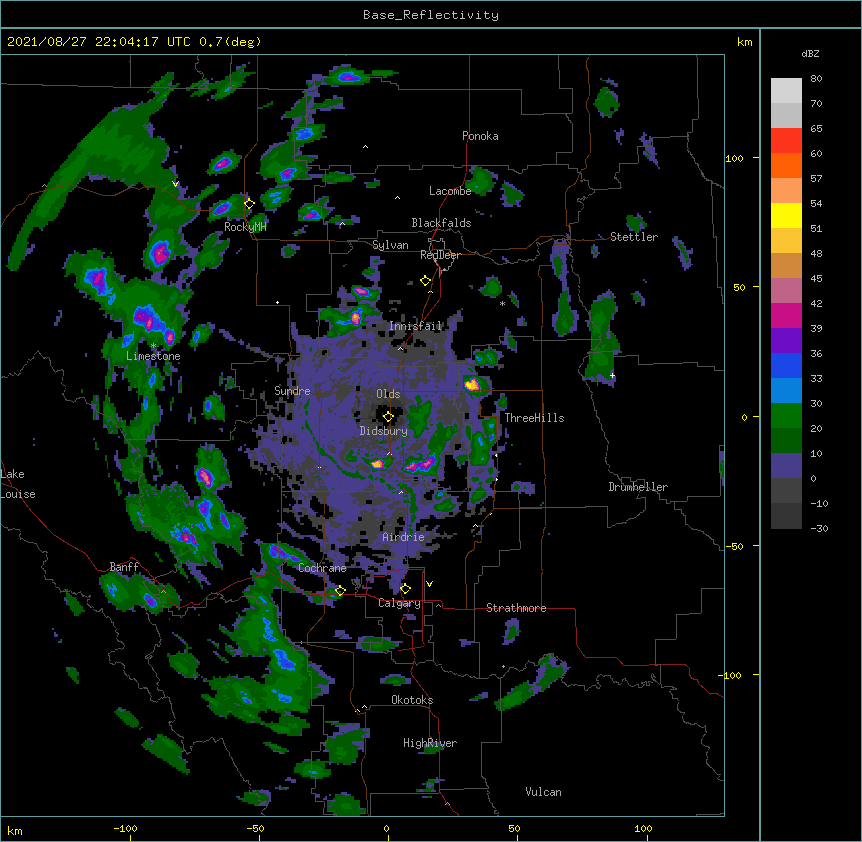Screen dimensions: 862x842
Task: Pick the bright green 20-30 dBZ legend swatch
Action: coord(786,416)
